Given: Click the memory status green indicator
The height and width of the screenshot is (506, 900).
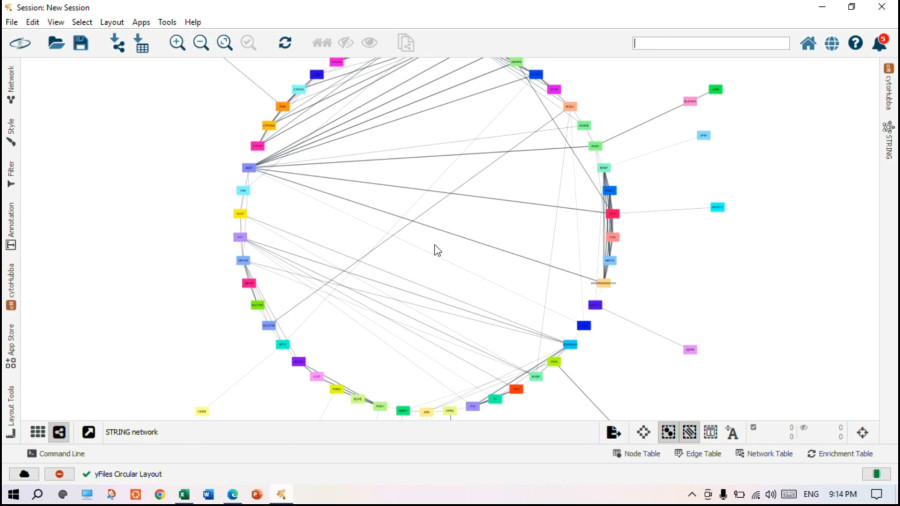Looking at the screenshot, I should pyautogui.click(x=876, y=474).
